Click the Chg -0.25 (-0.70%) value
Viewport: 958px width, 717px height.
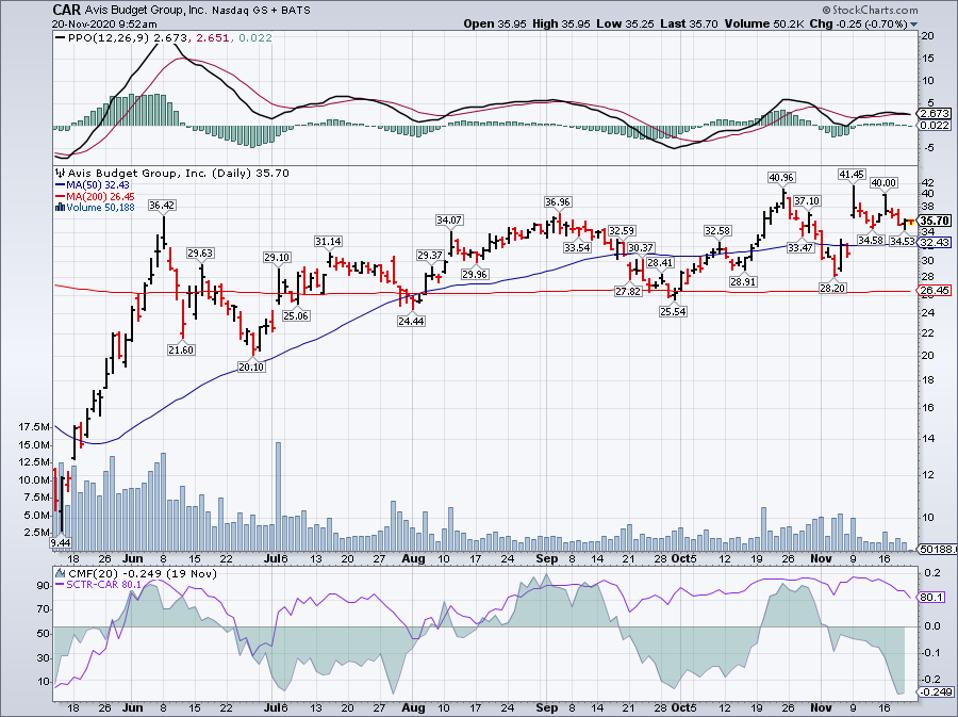pos(860,24)
